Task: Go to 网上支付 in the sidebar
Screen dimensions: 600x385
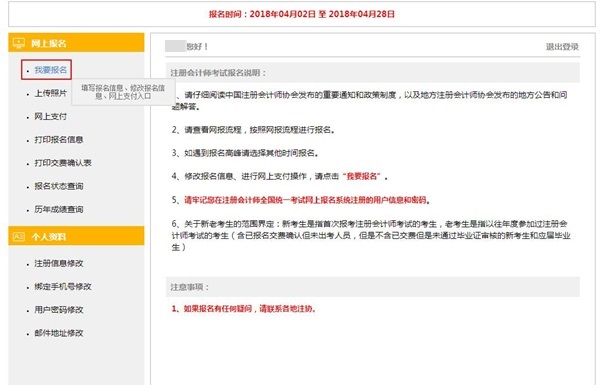Action: [51, 116]
